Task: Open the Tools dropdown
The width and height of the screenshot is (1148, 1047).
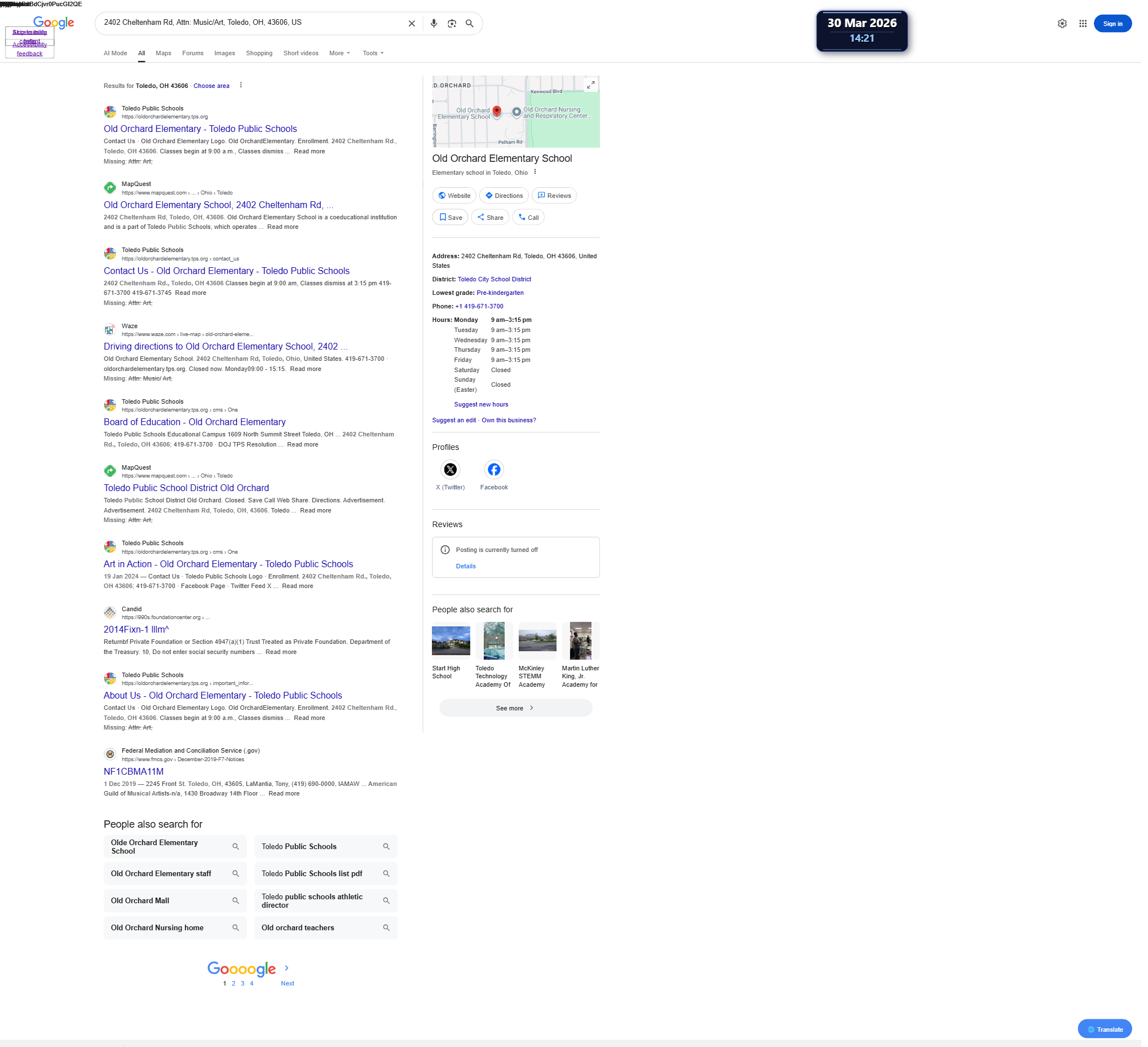Action: point(373,53)
